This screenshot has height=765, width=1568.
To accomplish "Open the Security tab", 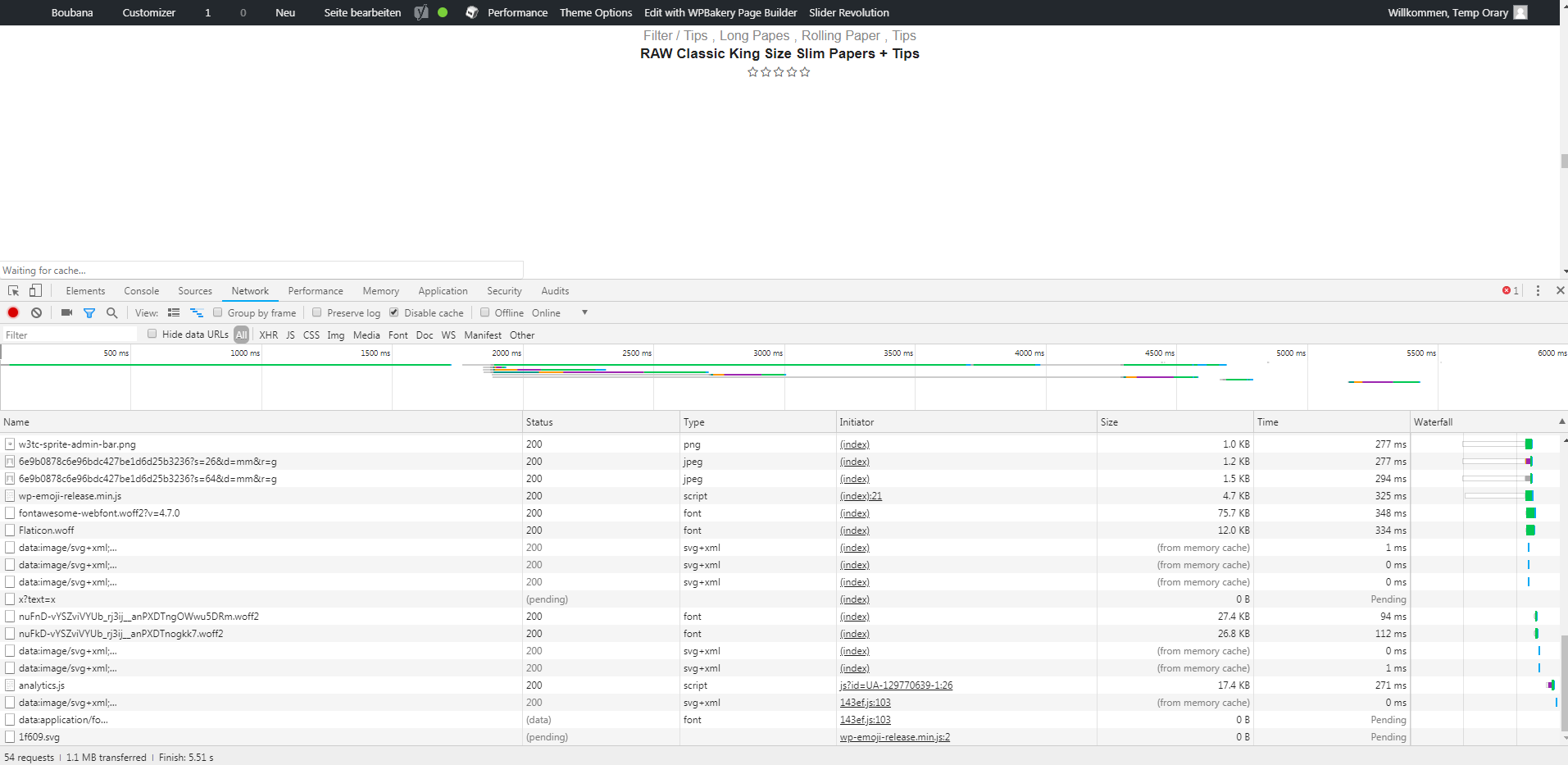I will pos(504,290).
